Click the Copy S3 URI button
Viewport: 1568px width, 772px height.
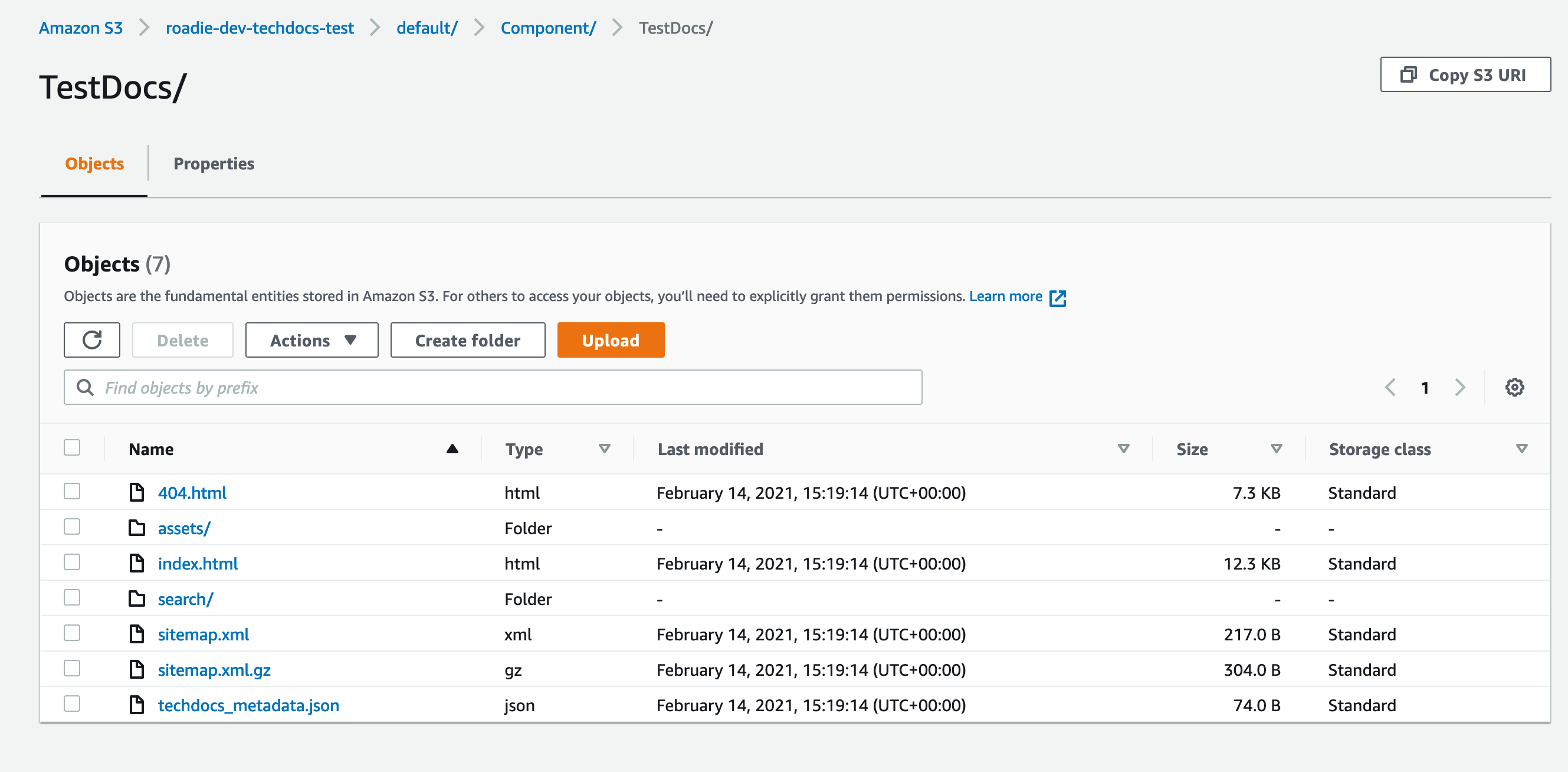click(1465, 75)
